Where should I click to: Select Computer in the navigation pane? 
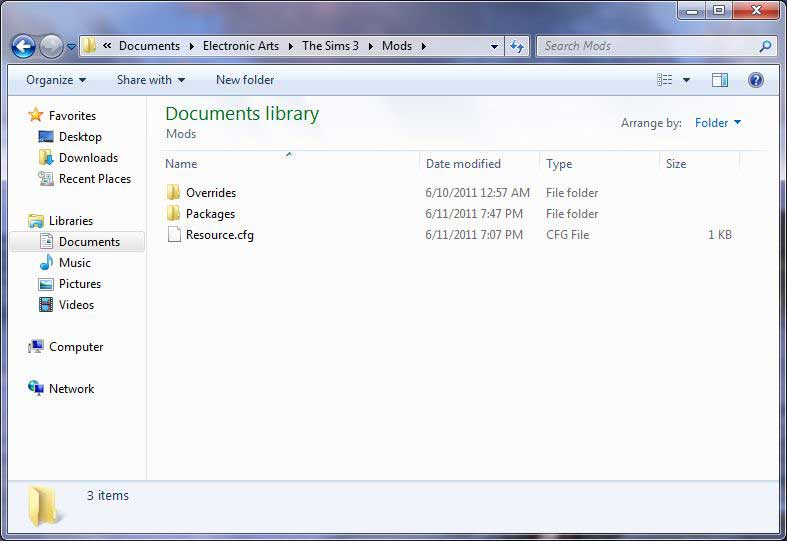tap(76, 347)
